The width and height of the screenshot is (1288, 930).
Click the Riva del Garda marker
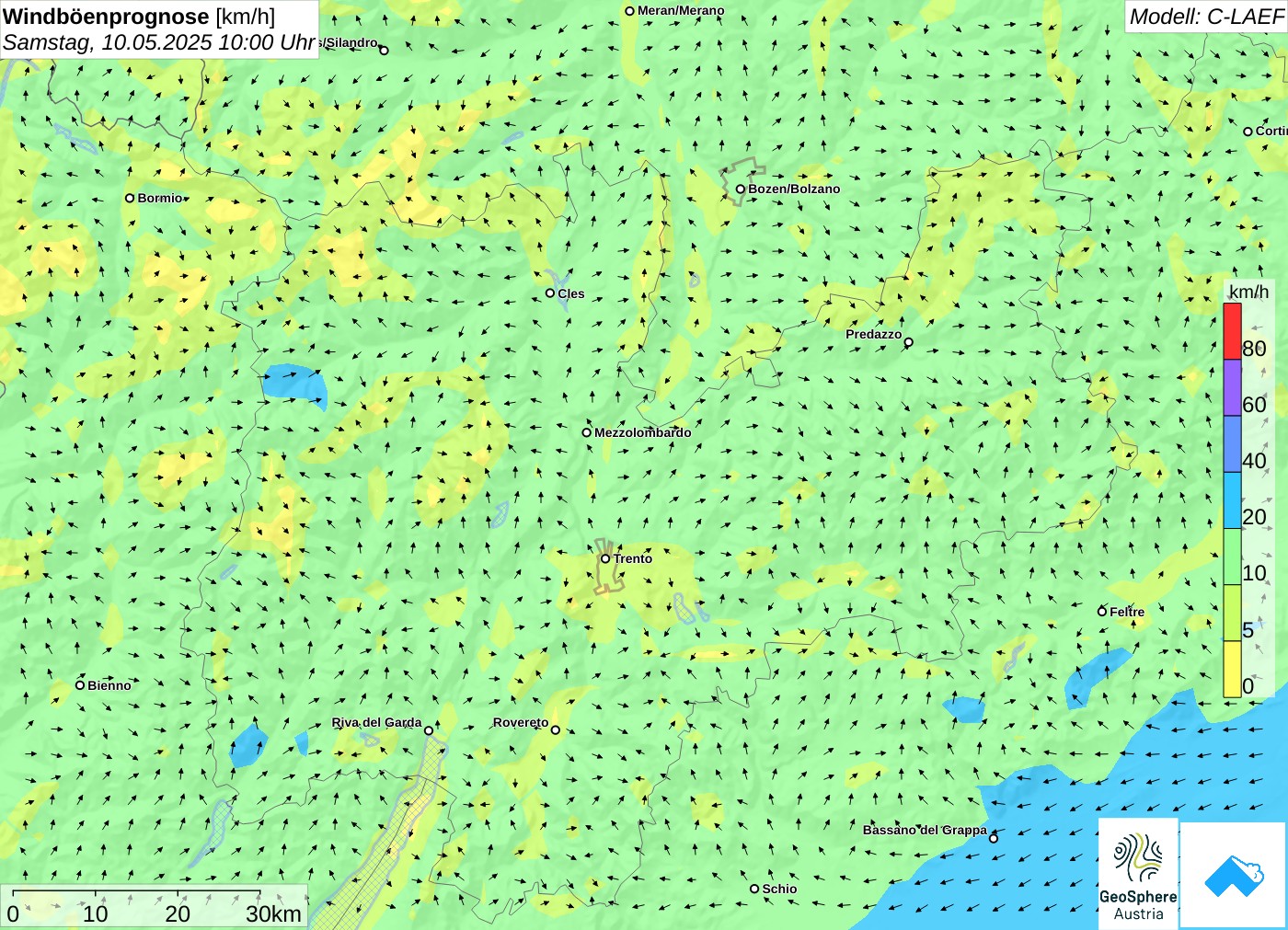coord(429,730)
